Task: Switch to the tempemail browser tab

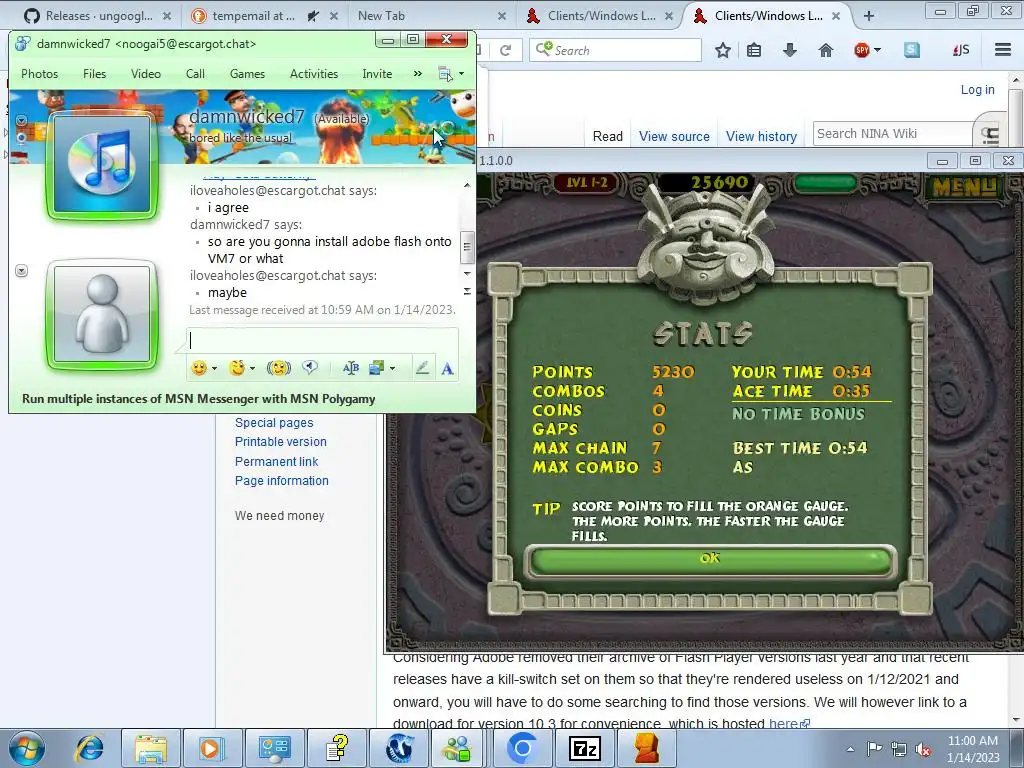Action: click(x=253, y=16)
